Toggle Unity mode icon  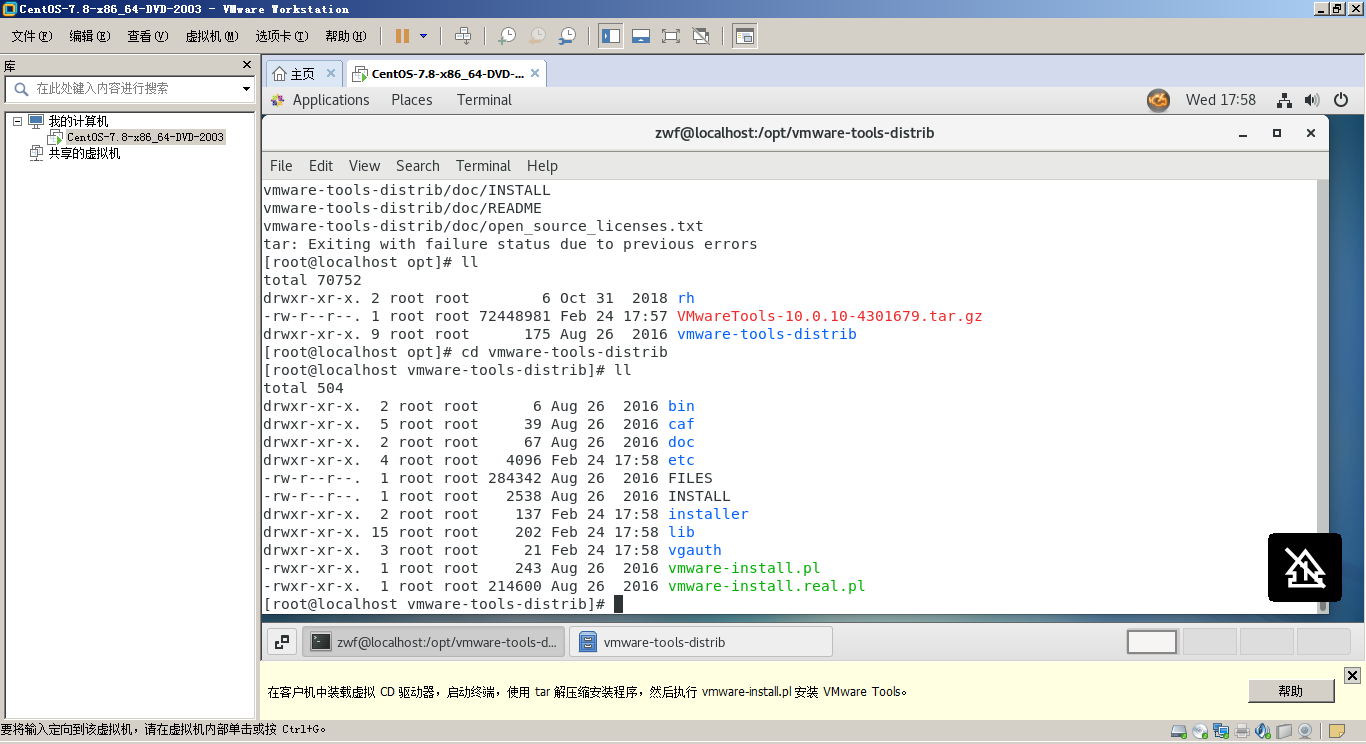click(701, 36)
